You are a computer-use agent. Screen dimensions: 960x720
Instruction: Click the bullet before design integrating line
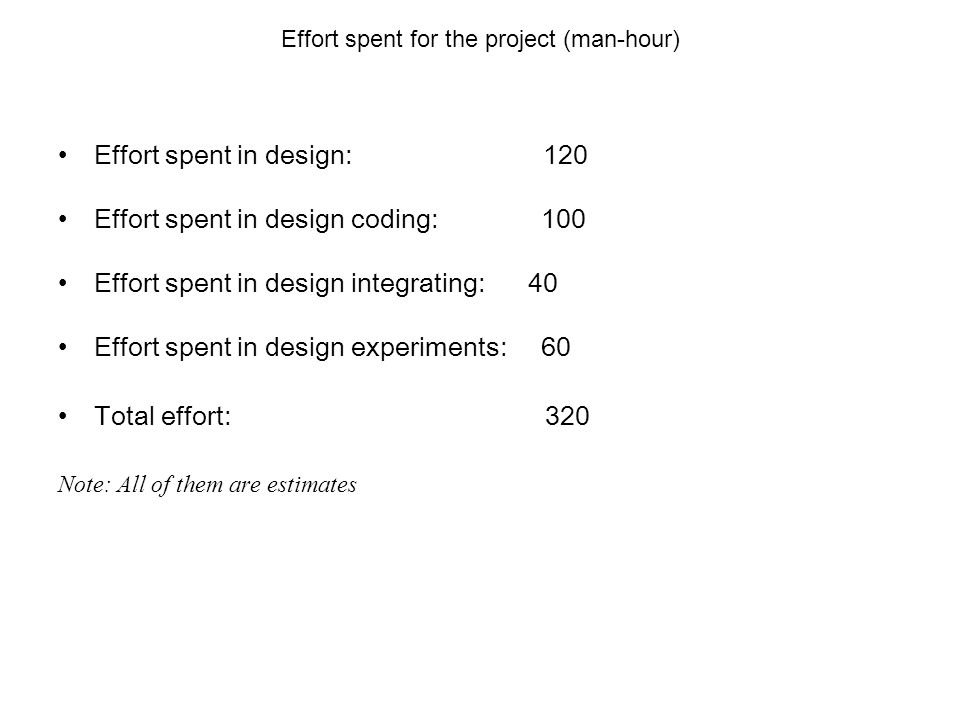tap(62, 283)
